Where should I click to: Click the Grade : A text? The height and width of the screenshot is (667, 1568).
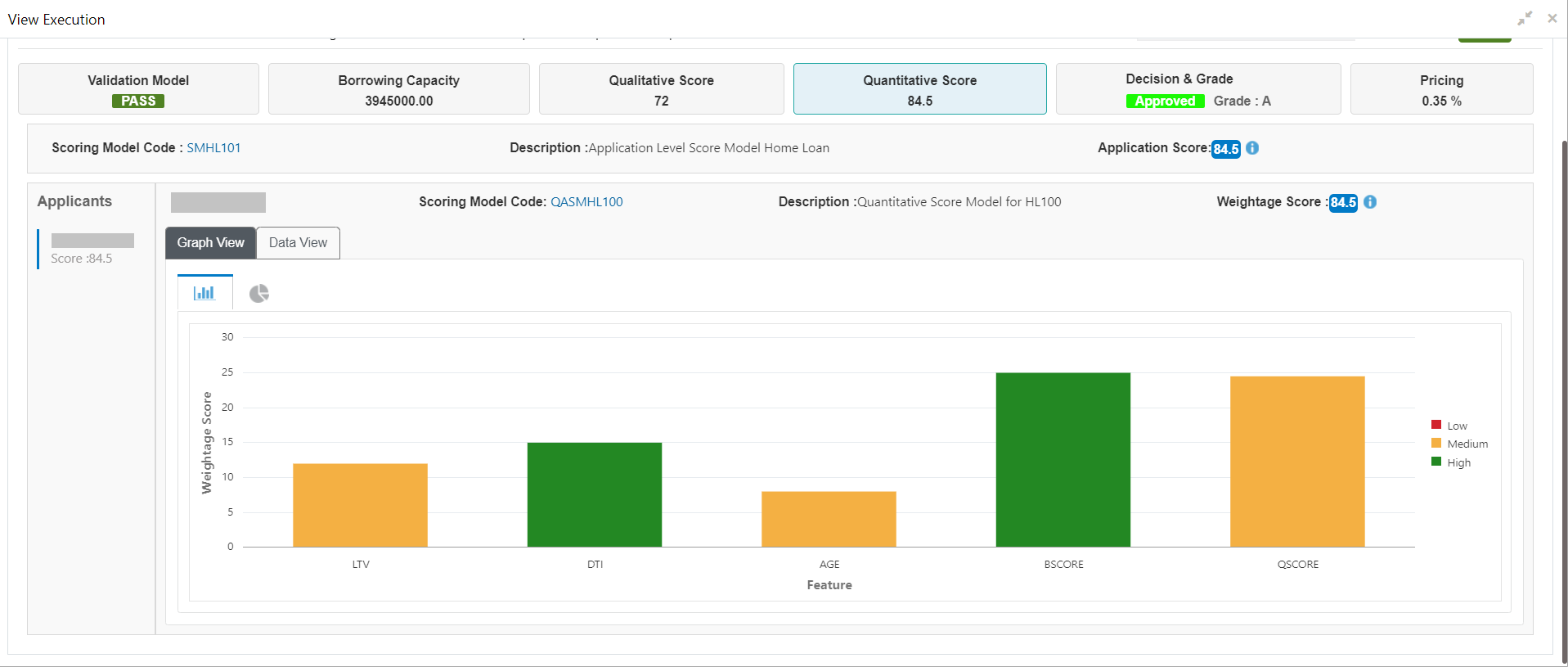pyautogui.click(x=1242, y=101)
